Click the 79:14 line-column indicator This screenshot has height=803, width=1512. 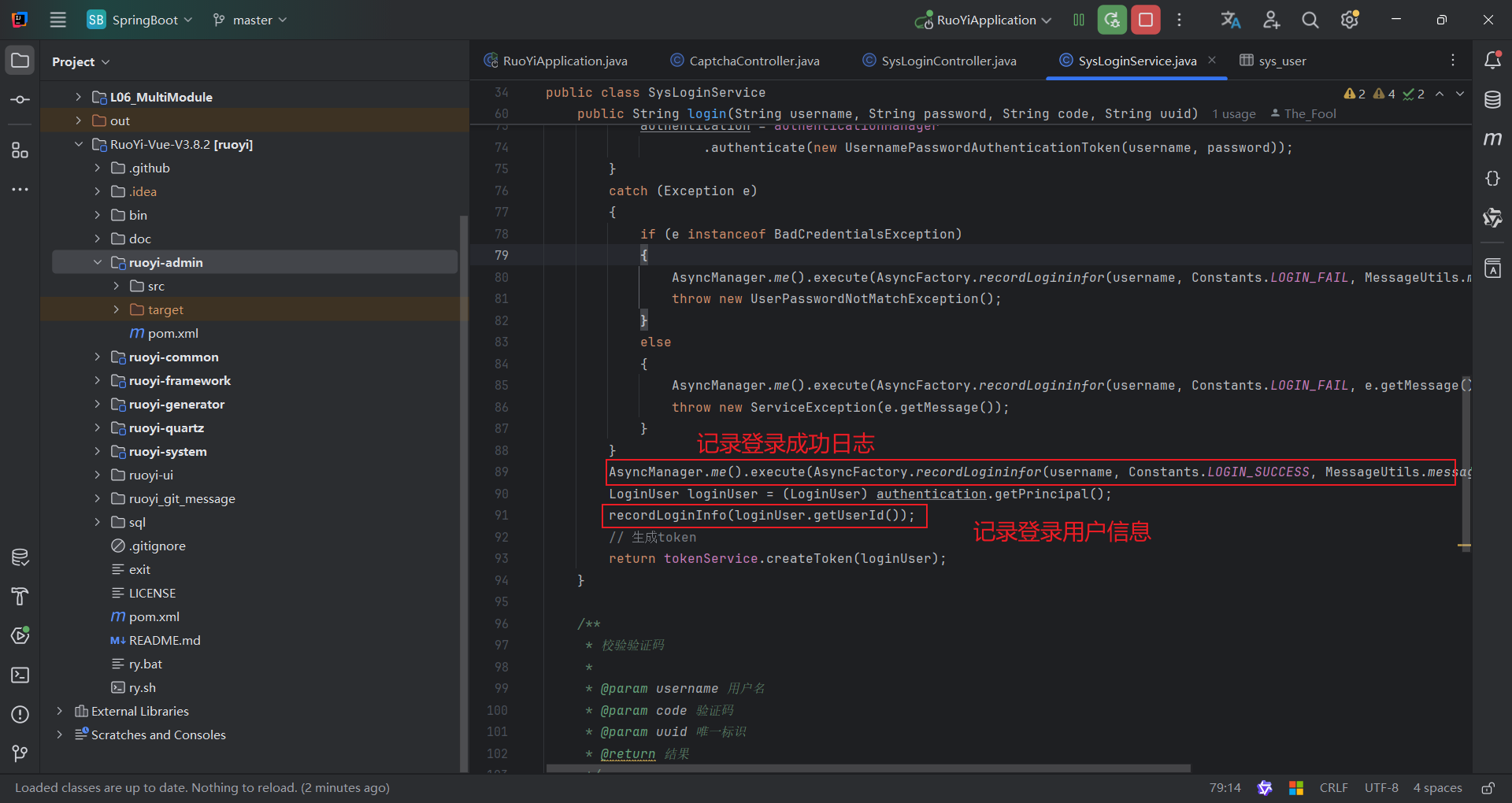[1225, 788]
